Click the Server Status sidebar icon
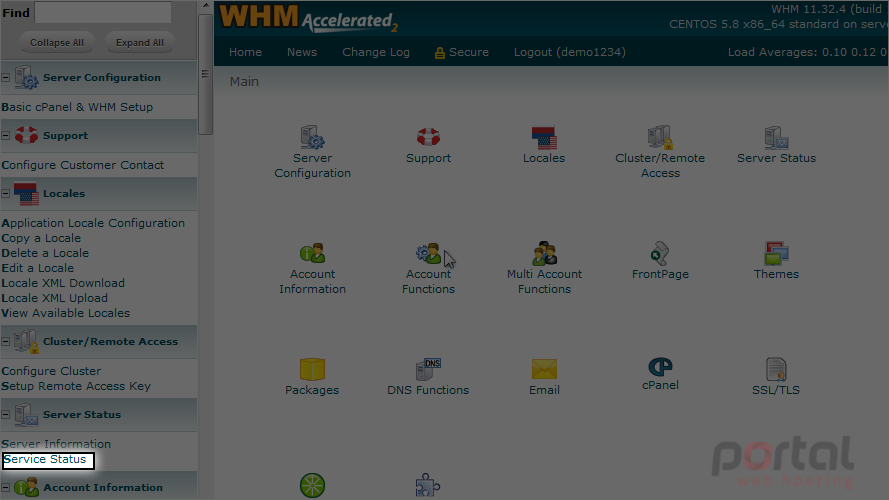The height and width of the screenshot is (500, 889). coord(26,414)
